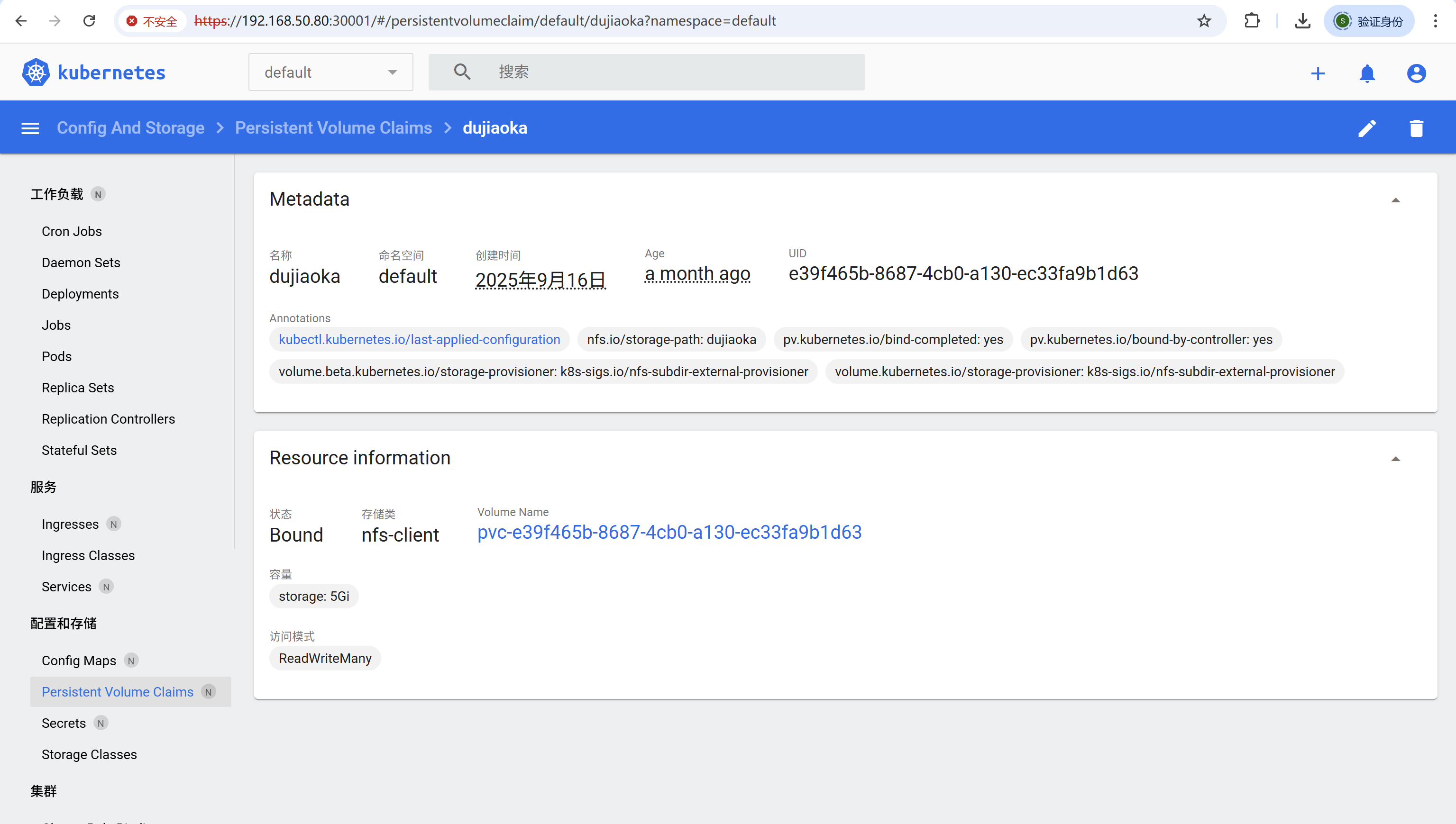The height and width of the screenshot is (824, 1456).
Task: Open the pvc-e39f465b volume name link
Action: point(669,533)
